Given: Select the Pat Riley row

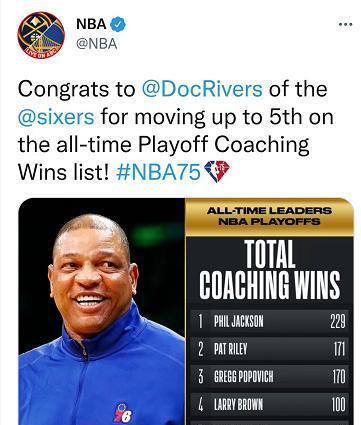Looking at the screenshot, I should click(x=270, y=349).
